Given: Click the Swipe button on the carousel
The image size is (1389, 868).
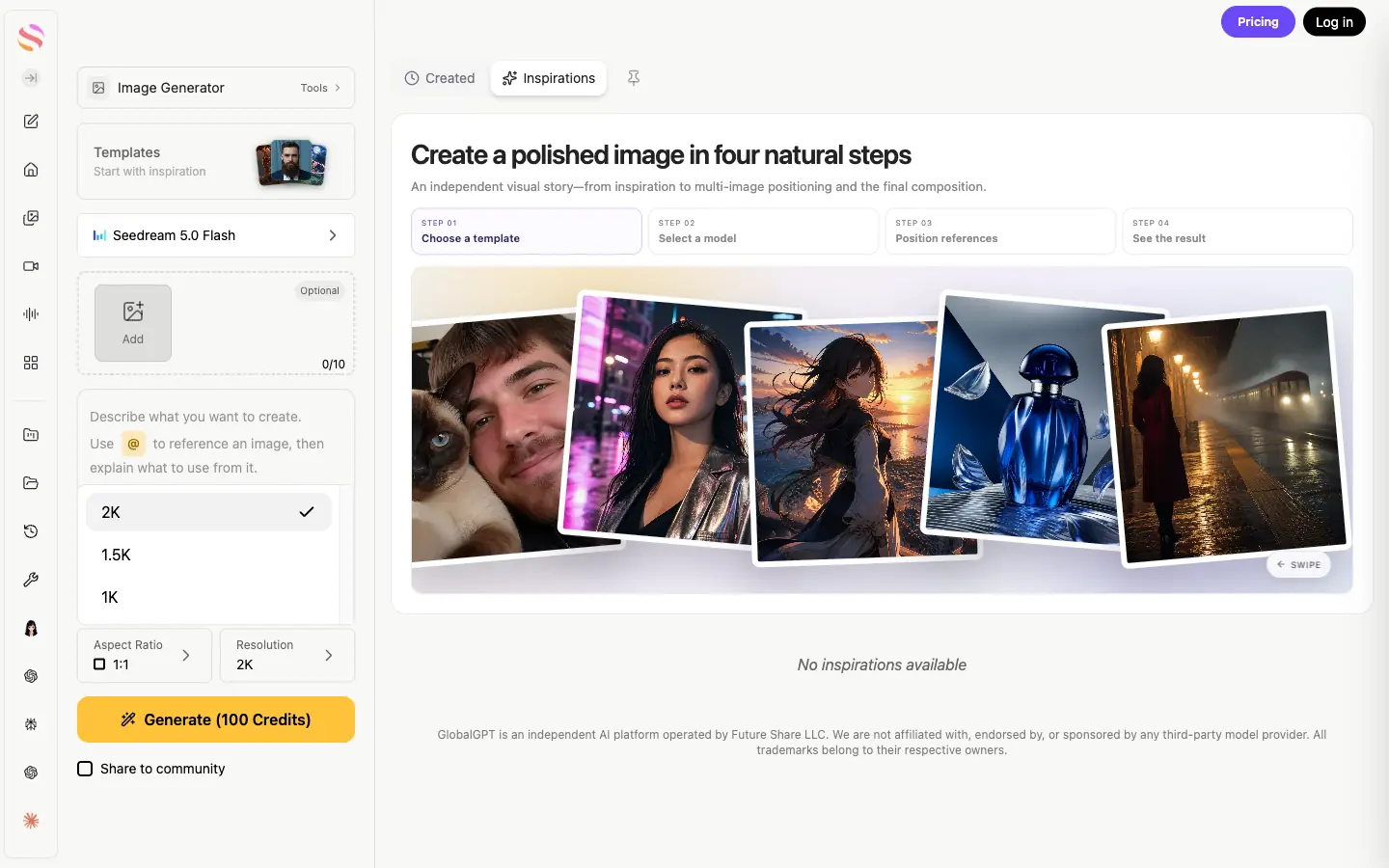Looking at the screenshot, I should coord(1298,565).
